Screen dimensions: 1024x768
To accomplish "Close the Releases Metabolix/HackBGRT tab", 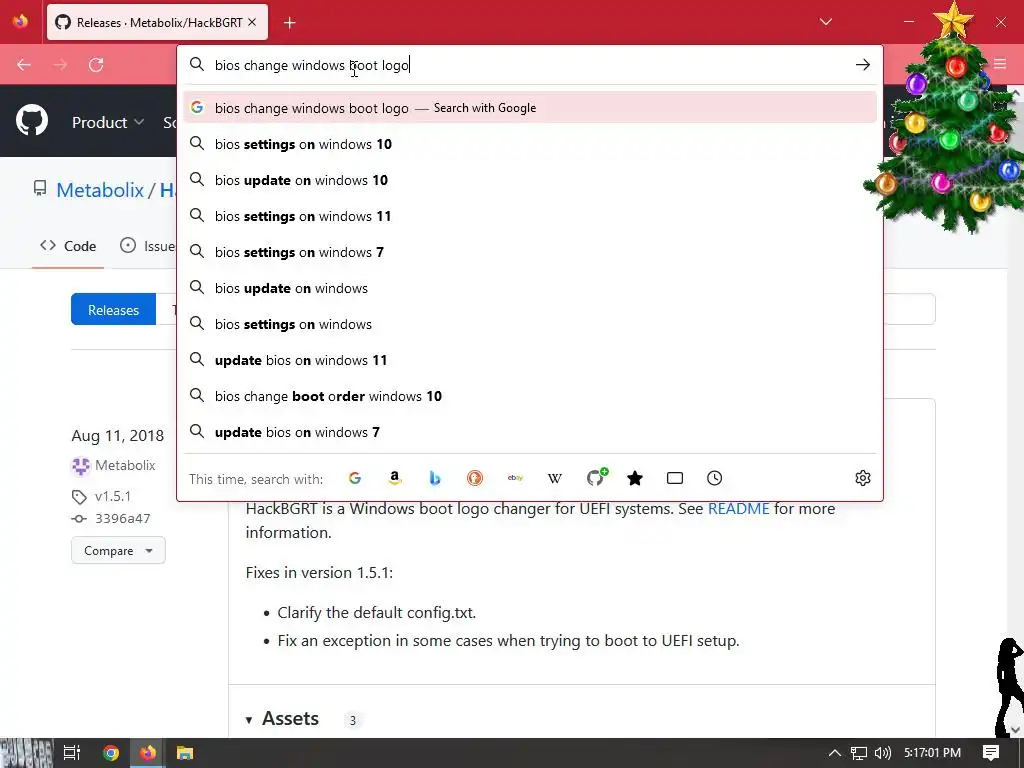I will tap(252, 22).
